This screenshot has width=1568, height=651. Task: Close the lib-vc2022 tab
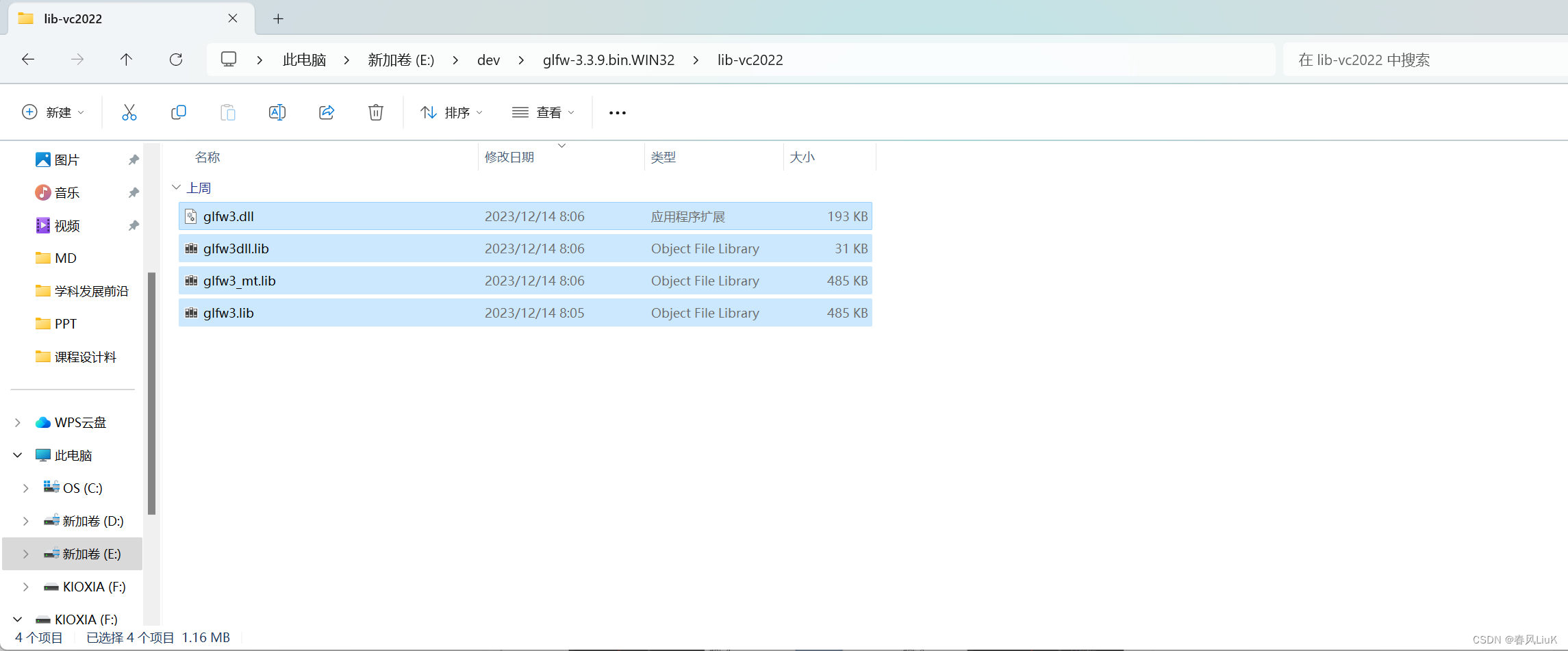pos(233,18)
